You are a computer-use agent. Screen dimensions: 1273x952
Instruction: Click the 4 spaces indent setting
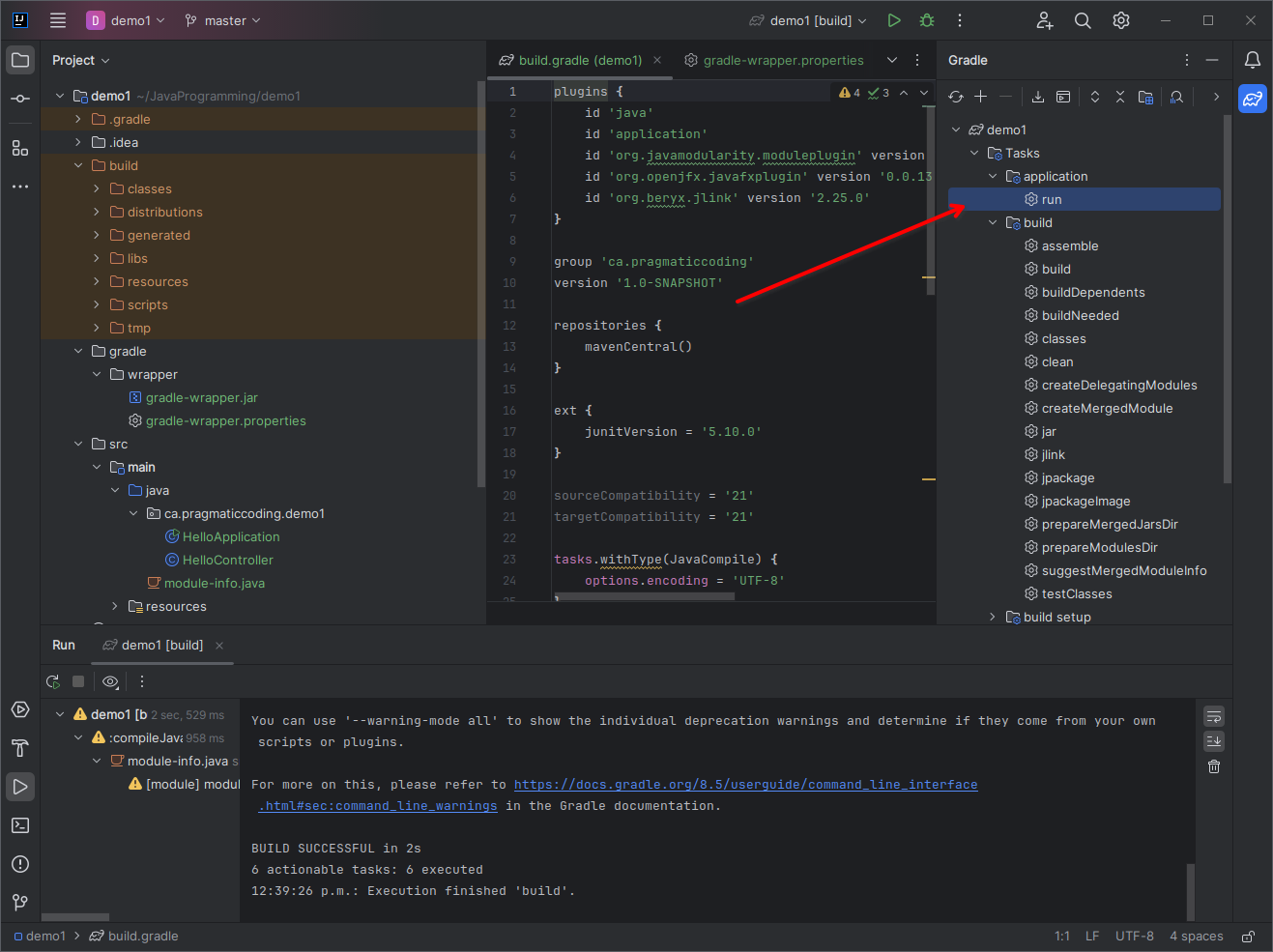point(1197,937)
